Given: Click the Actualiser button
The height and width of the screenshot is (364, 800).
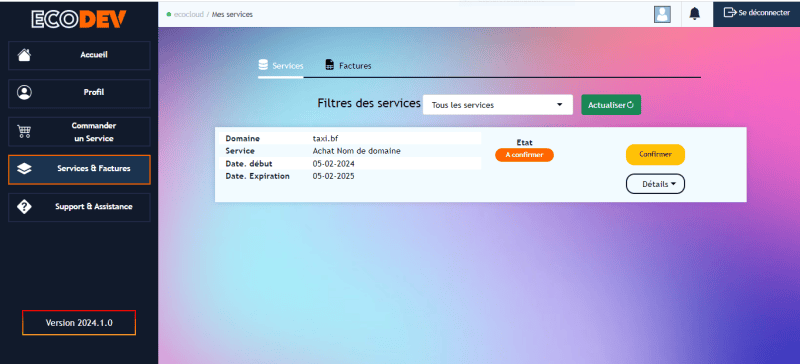Looking at the screenshot, I should [x=611, y=105].
